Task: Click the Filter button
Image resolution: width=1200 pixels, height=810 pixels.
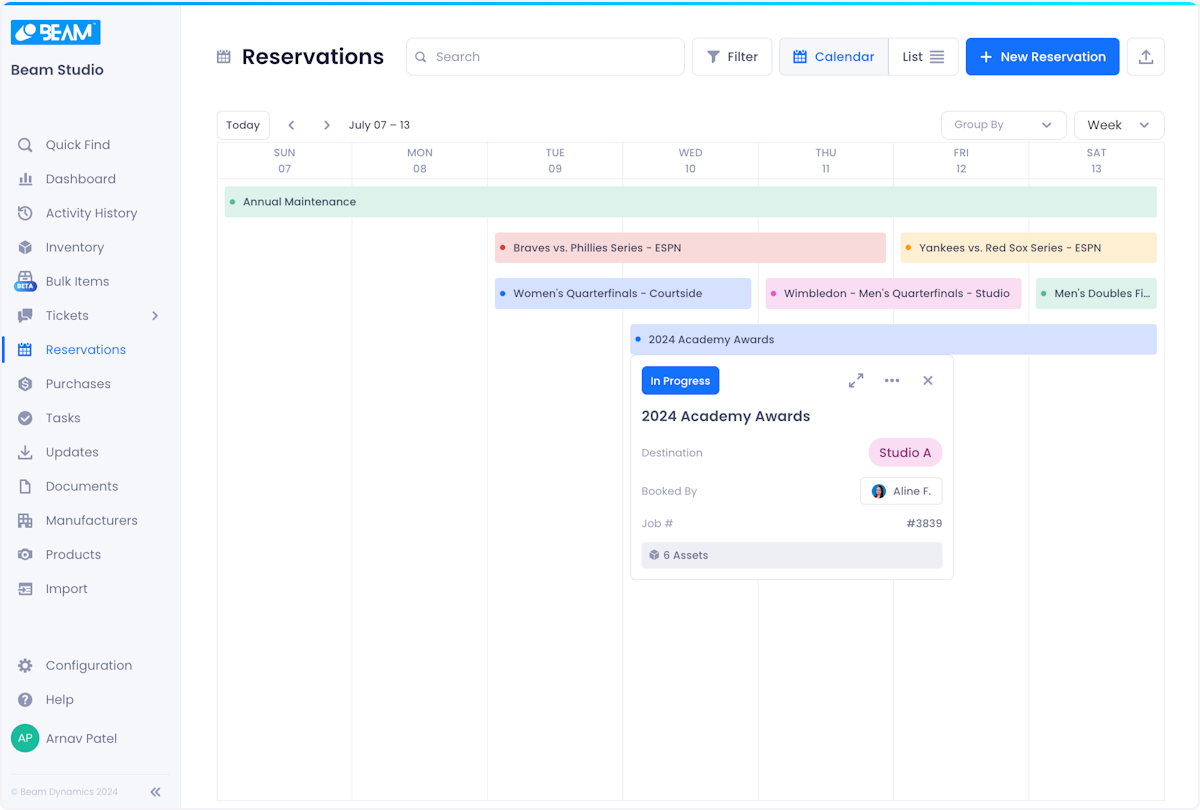Action: [732, 57]
